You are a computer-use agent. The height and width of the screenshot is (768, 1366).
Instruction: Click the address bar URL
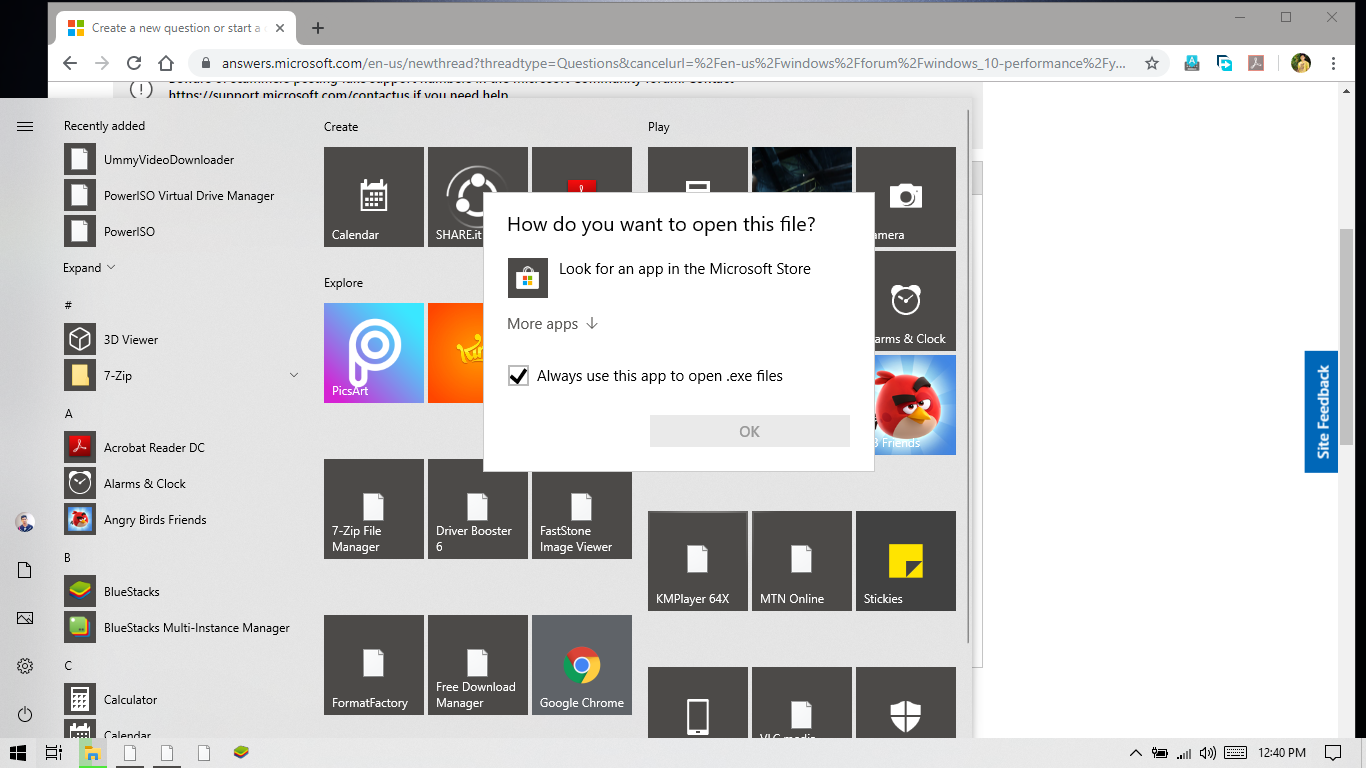pyautogui.click(x=673, y=63)
